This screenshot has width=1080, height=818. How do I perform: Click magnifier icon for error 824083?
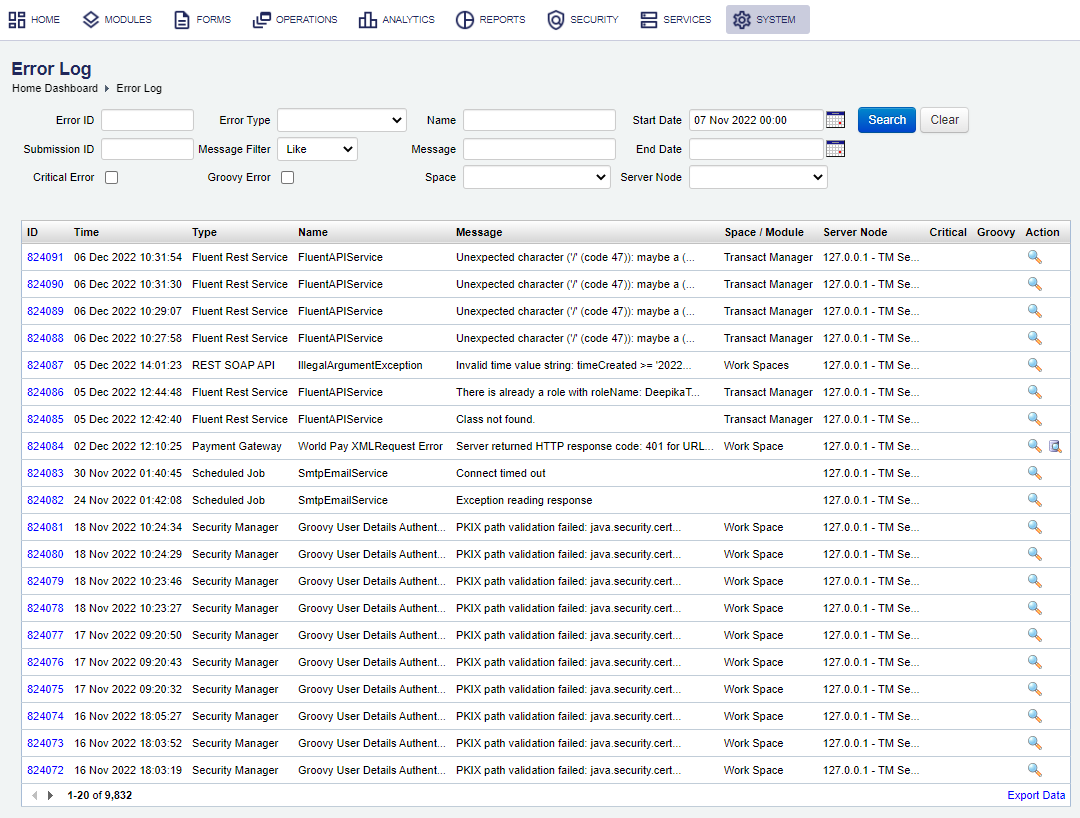coord(1034,473)
